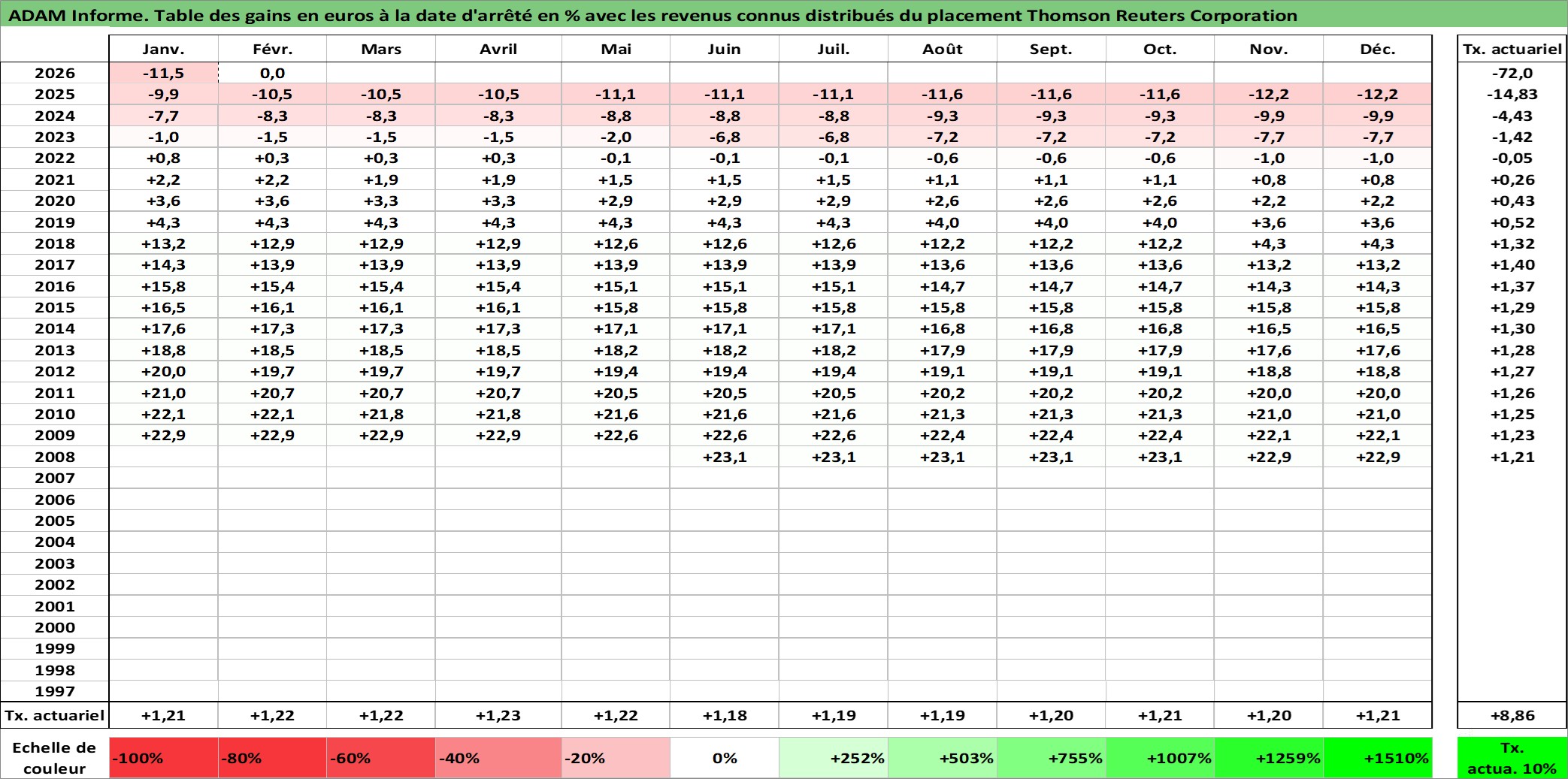The width and height of the screenshot is (1568, 779).
Task: Click the year label '2026'
Action: 55,73
